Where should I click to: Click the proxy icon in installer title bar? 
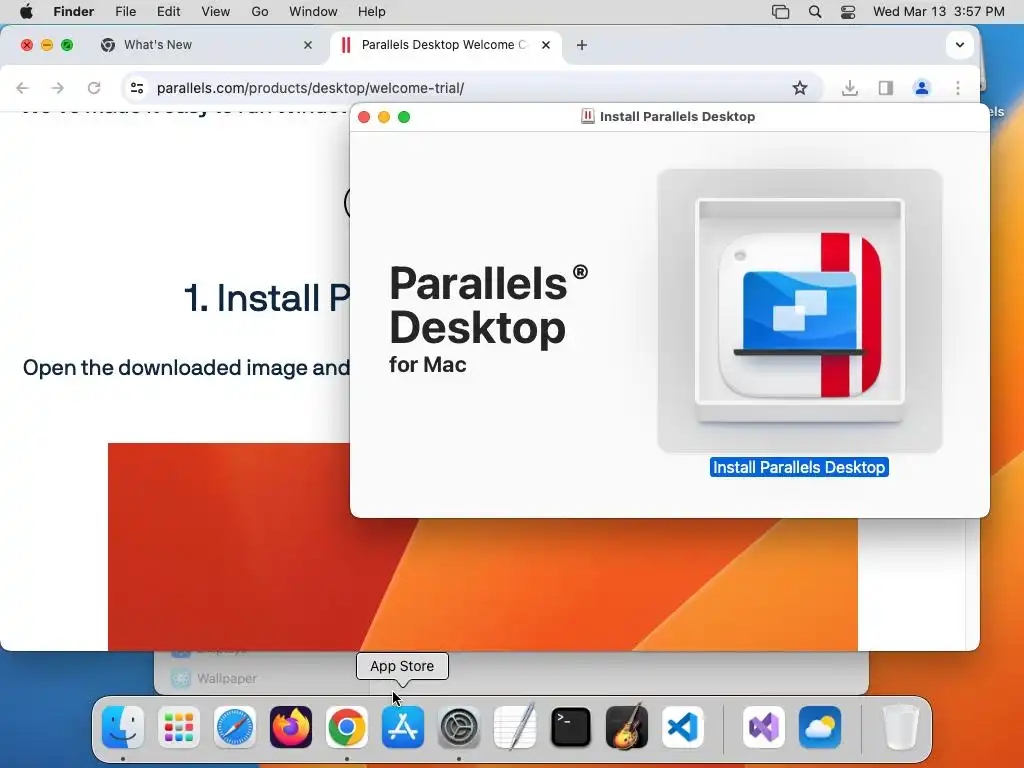(x=588, y=117)
